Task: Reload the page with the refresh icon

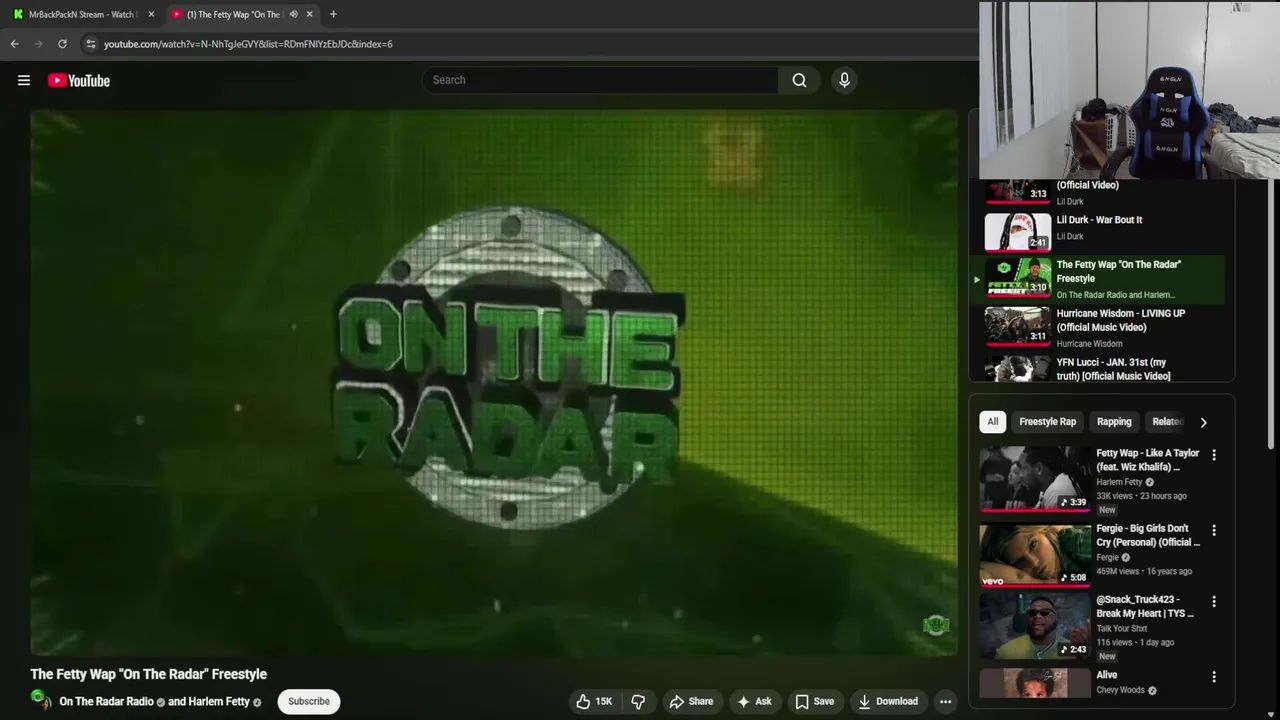Action: [62, 44]
